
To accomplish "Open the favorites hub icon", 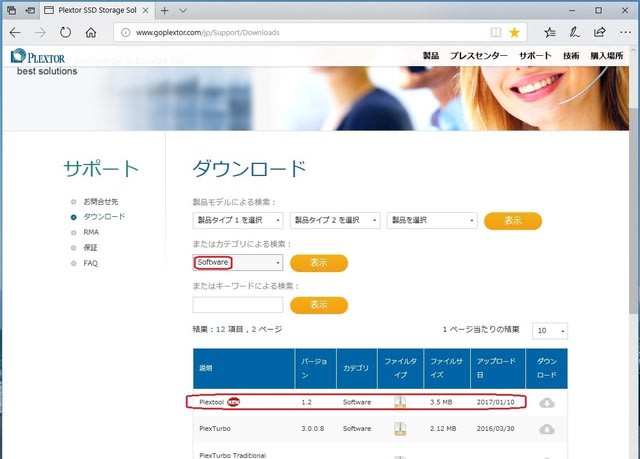I will coord(550,33).
